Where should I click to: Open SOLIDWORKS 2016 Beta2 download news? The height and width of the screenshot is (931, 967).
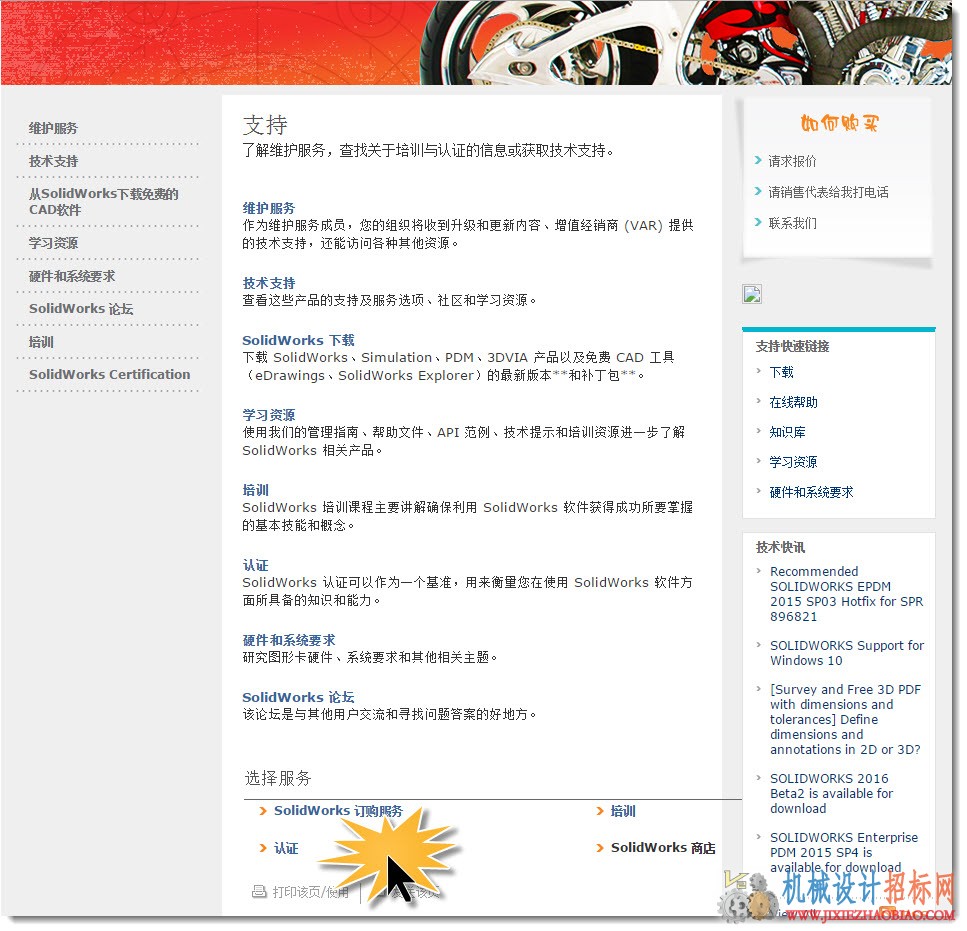[831, 795]
